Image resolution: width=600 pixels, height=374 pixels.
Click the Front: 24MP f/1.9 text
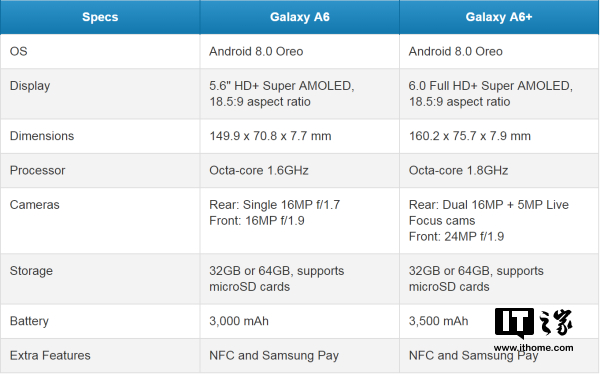(x=456, y=237)
